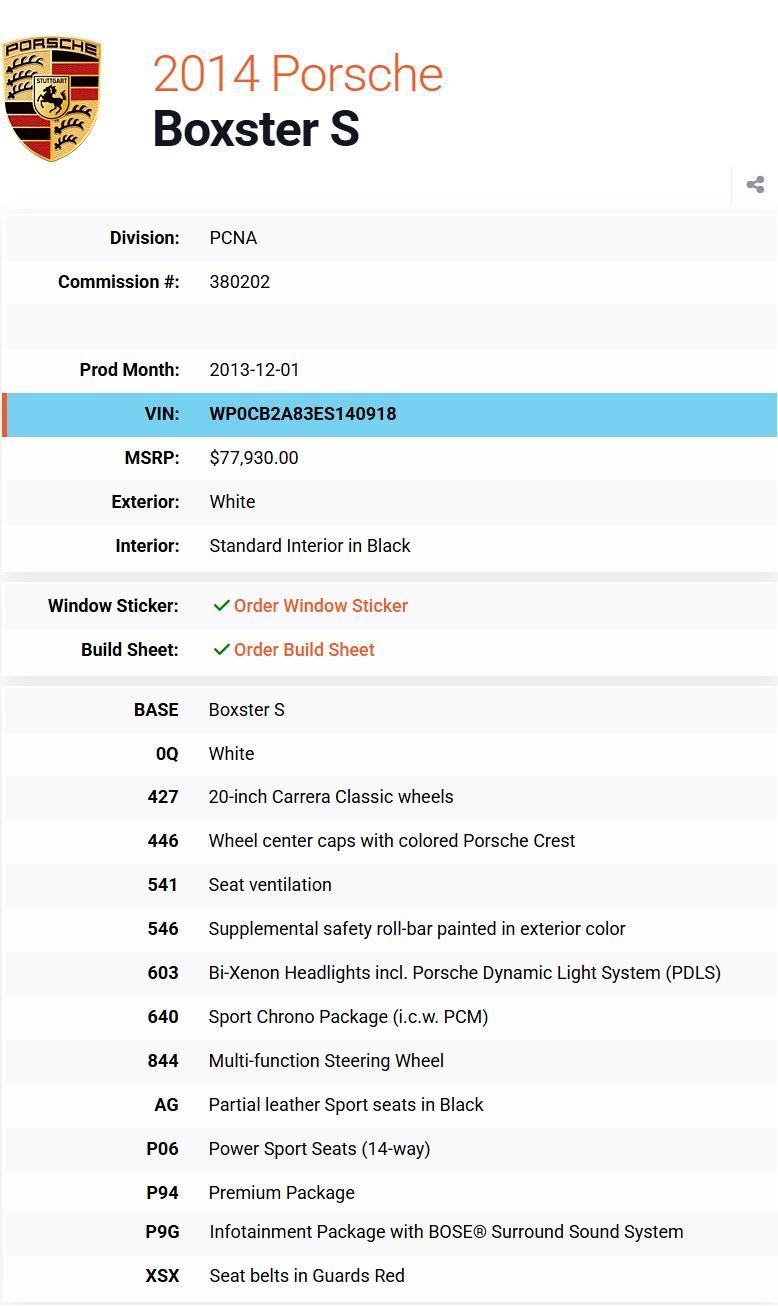Click the share icon
This screenshot has width=778, height=1307.
[755, 185]
